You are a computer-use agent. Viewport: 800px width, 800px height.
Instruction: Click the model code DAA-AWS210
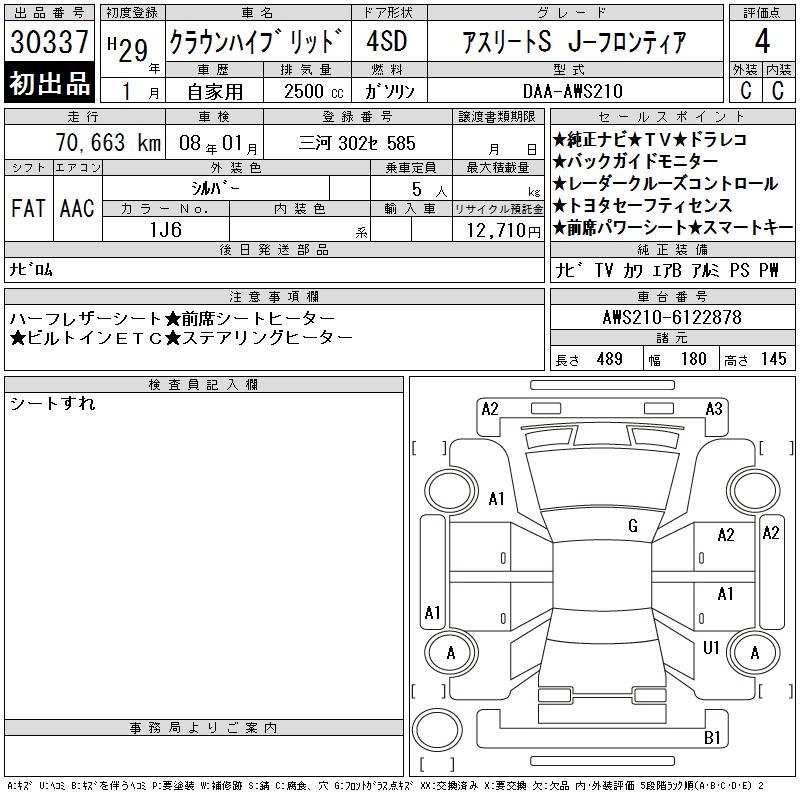[572, 91]
